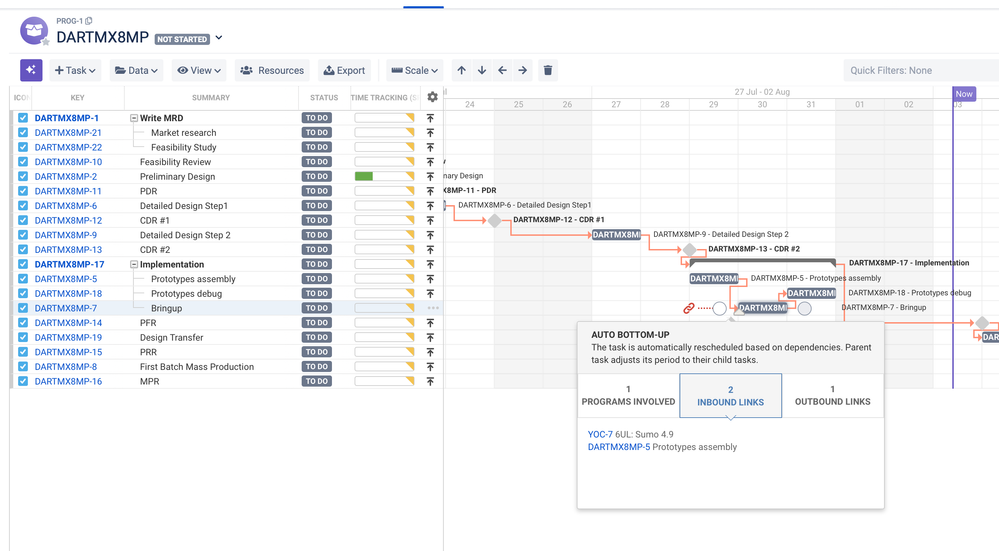Click the DARTMX8MP project avatar icon
Screen dimensions: 999x551
34,31
